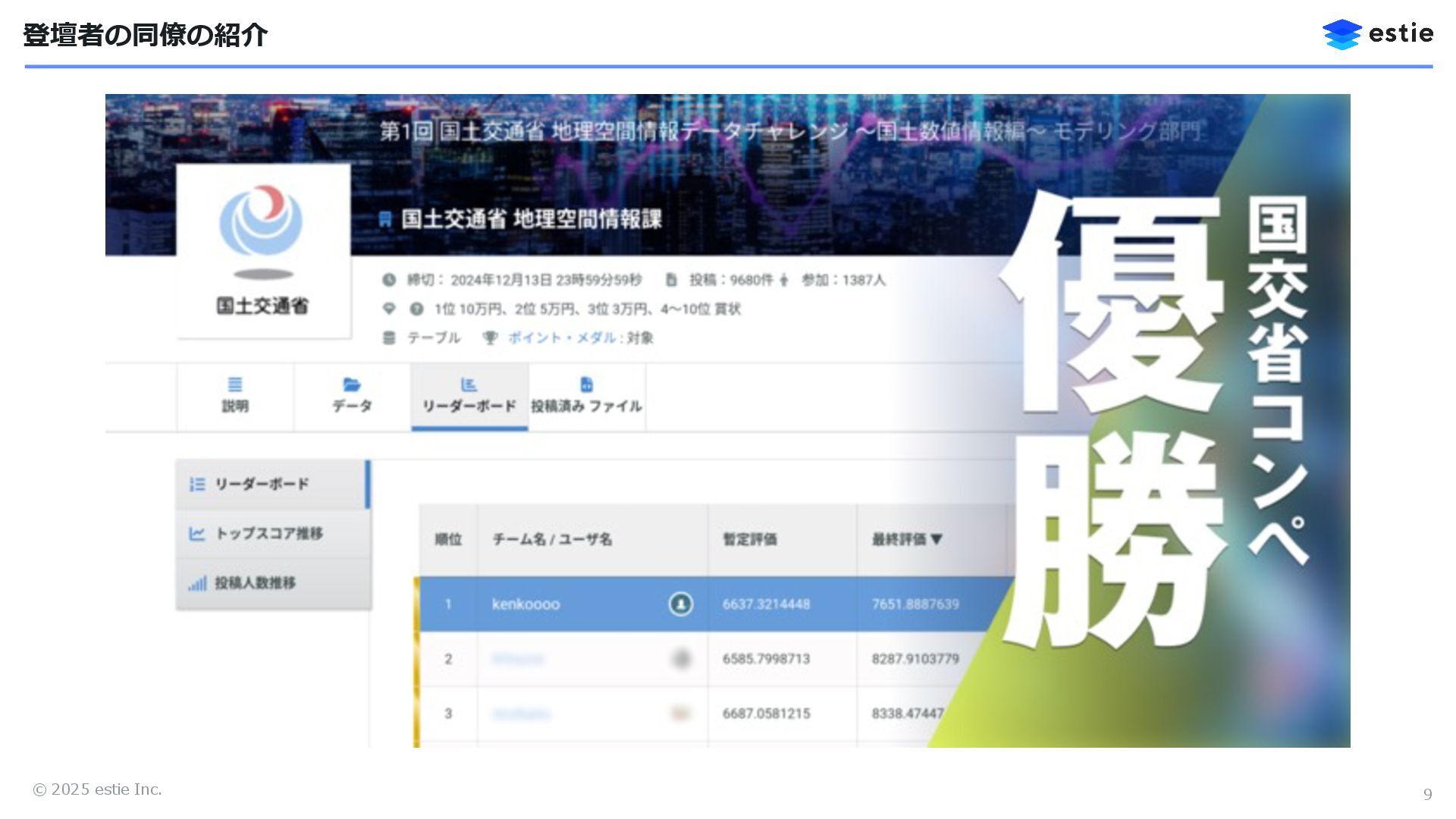Screen dimensions: 1456x819
Task: Click the ポイント・メダル link
Action: tap(562, 337)
